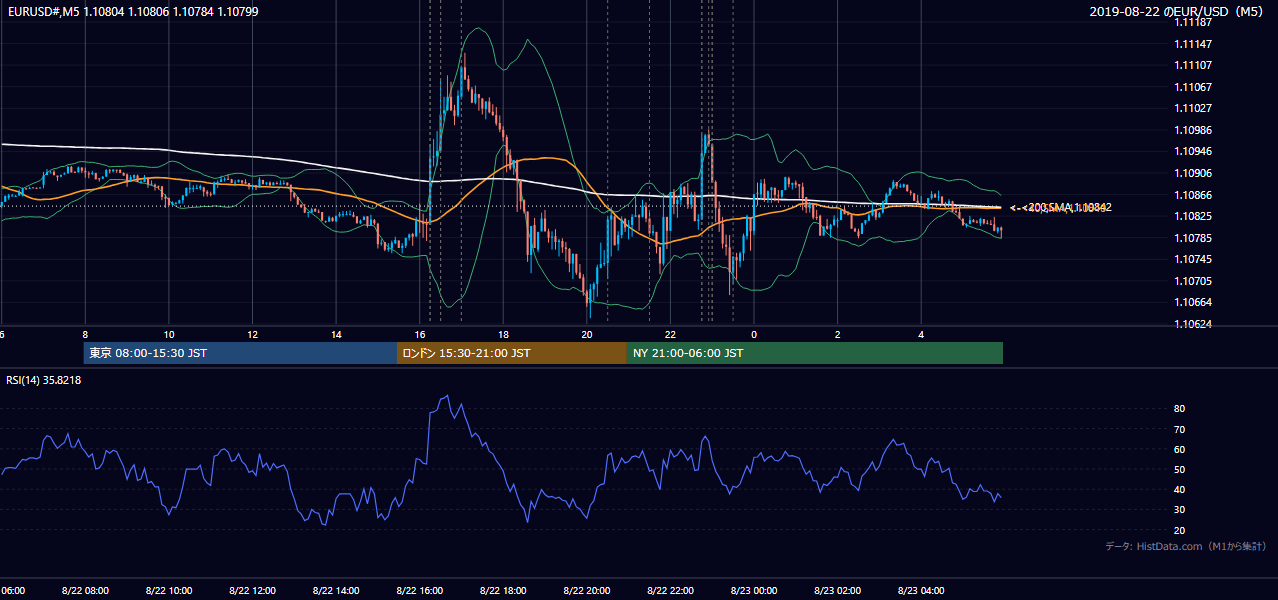Screen dimensions: 1278x600
Task: Click RSI scale value 80
Action: (1180, 409)
